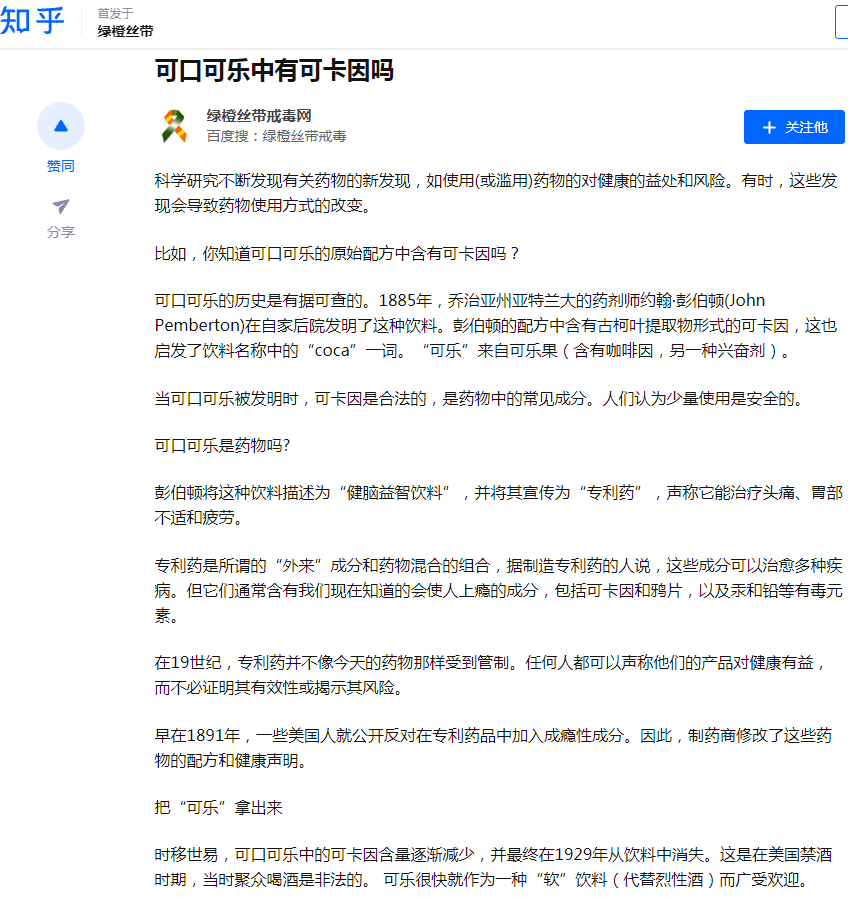Screen dimensions: 848x897
Task: Click paragraph starting 当可口可乐被发明时
Action: pos(479,399)
